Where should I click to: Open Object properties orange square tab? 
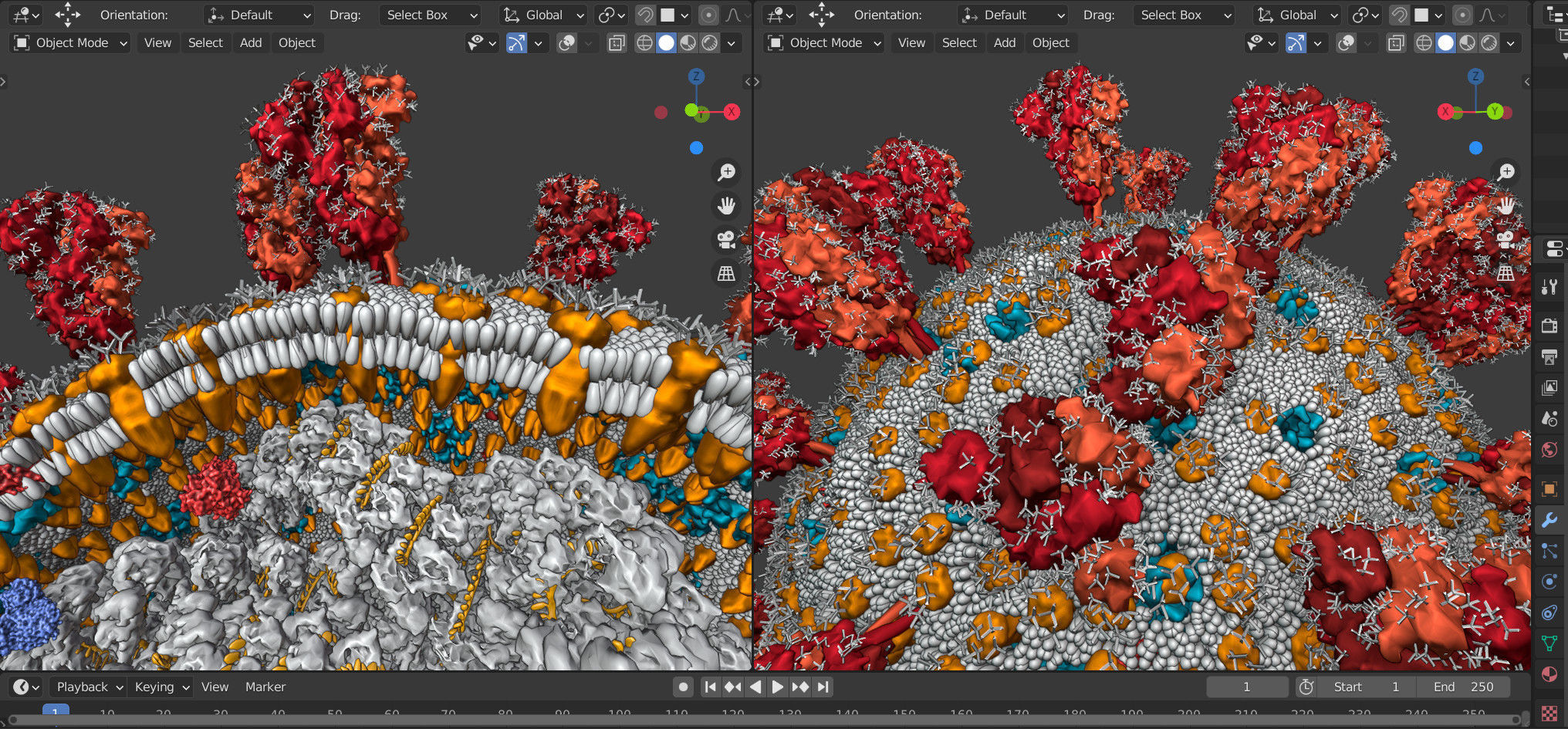[1549, 488]
